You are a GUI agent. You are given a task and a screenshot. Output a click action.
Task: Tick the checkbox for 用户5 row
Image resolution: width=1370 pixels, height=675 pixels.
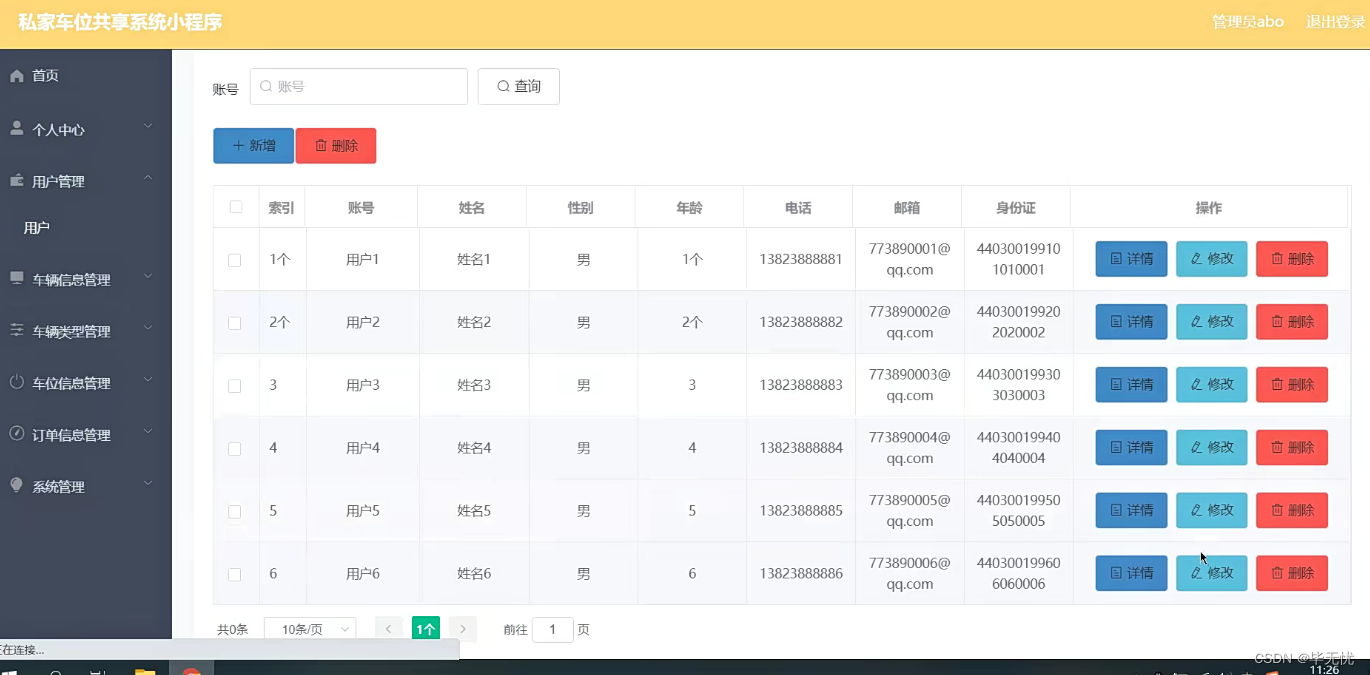click(x=235, y=512)
